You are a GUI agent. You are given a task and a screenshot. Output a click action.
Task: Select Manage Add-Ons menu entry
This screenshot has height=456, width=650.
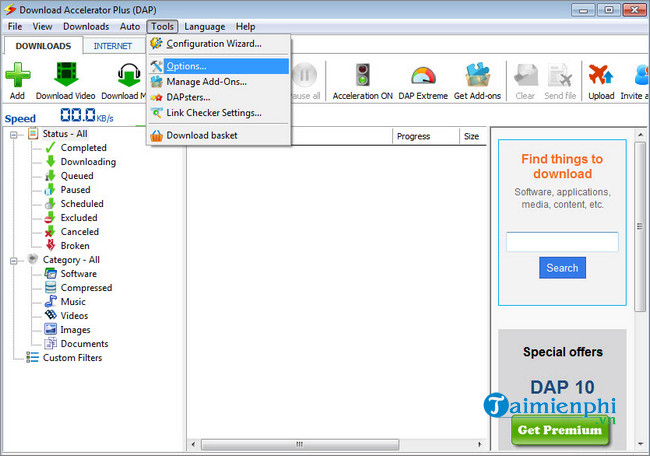(219, 82)
